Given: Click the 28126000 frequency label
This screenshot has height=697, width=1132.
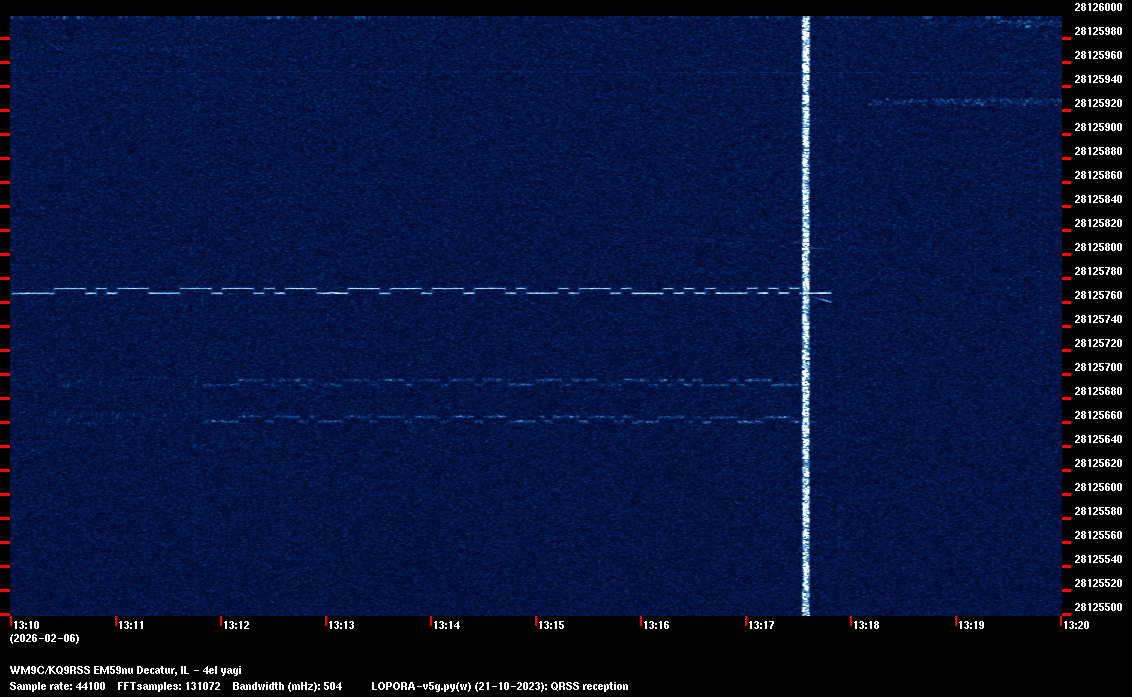Looking at the screenshot, I should [1098, 7].
